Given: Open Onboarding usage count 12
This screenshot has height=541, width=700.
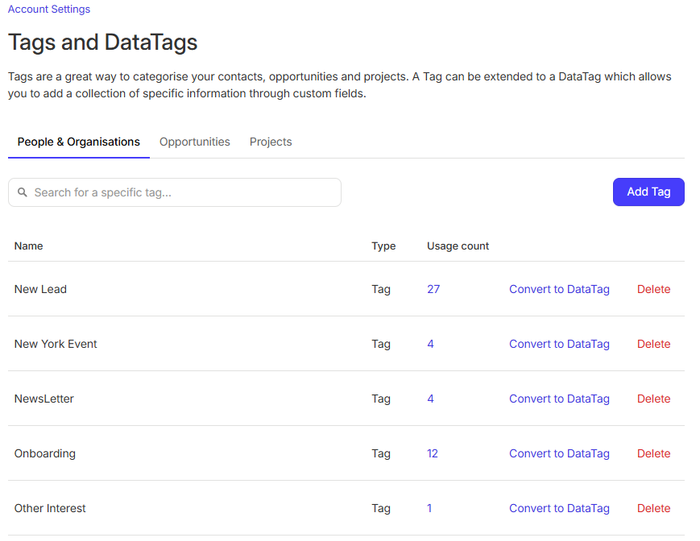Looking at the screenshot, I should (433, 454).
